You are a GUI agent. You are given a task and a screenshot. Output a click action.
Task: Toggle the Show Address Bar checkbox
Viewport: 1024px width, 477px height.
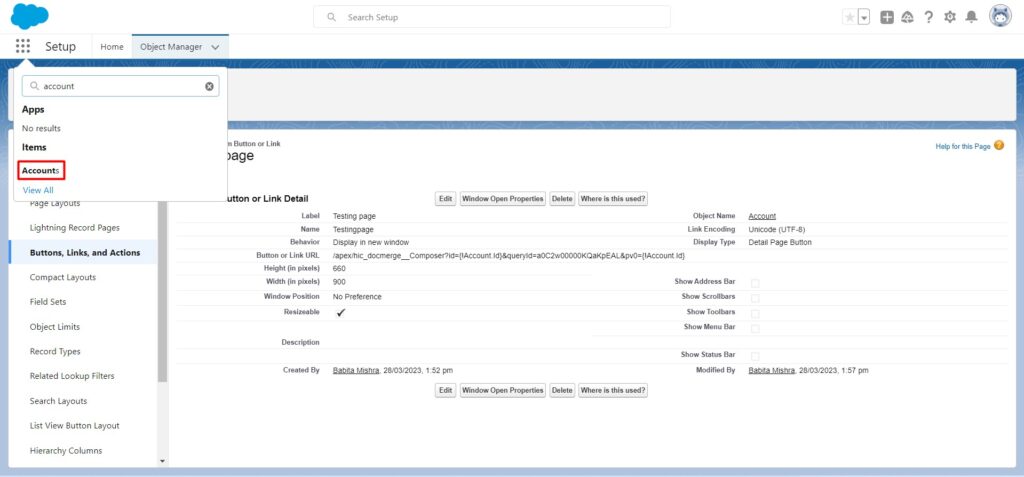pos(755,283)
